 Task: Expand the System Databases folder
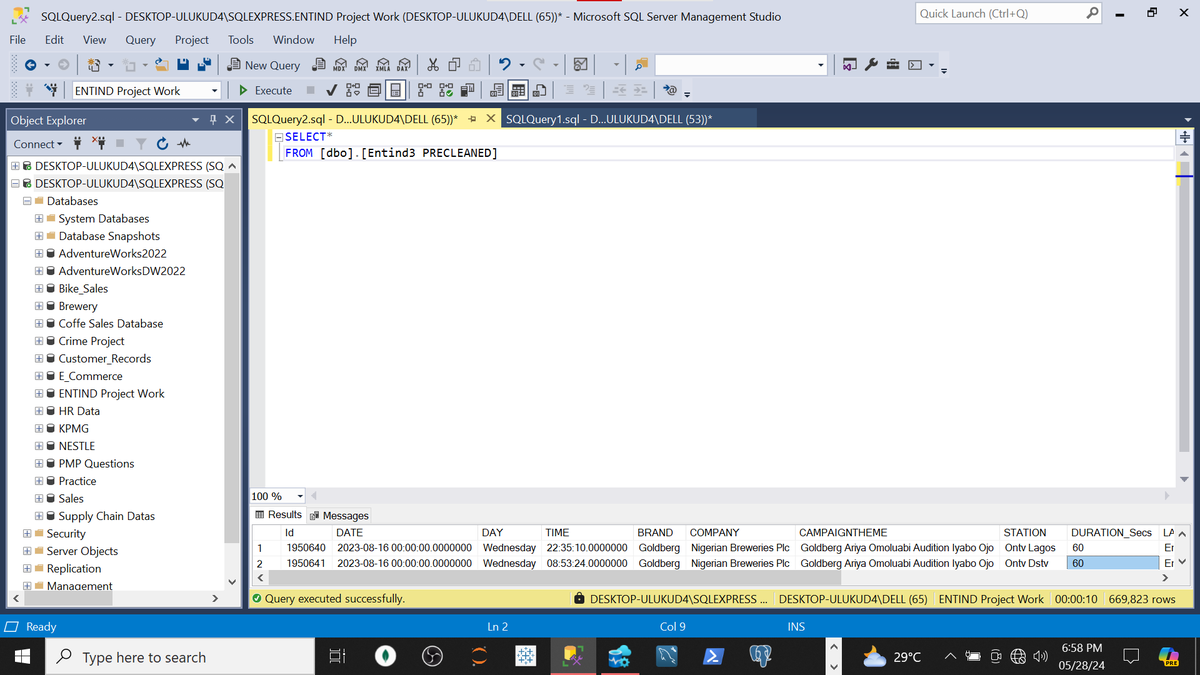coord(39,219)
